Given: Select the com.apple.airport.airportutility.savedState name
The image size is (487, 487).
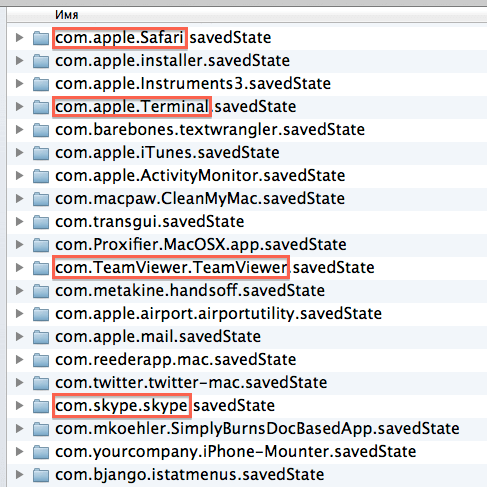Looking at the screenshot, I should (219, 314).
